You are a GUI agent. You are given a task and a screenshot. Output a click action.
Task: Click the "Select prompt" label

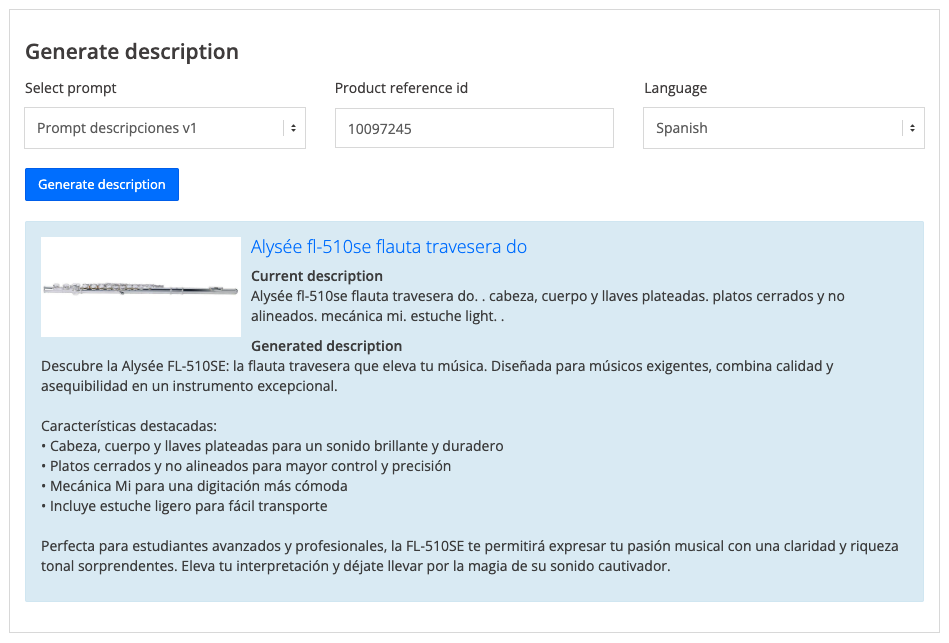click(71, 88)
